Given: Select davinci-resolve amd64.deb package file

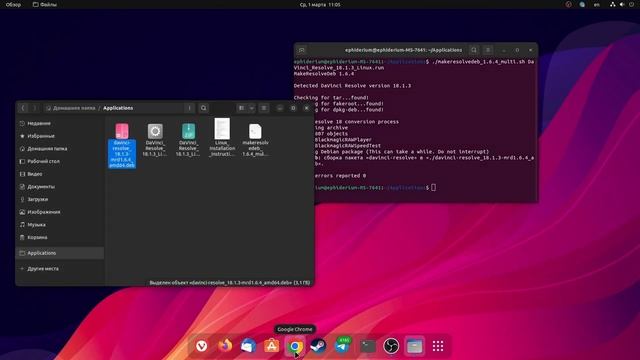Looking at the screenshot, I should click(x=122, y=146).
